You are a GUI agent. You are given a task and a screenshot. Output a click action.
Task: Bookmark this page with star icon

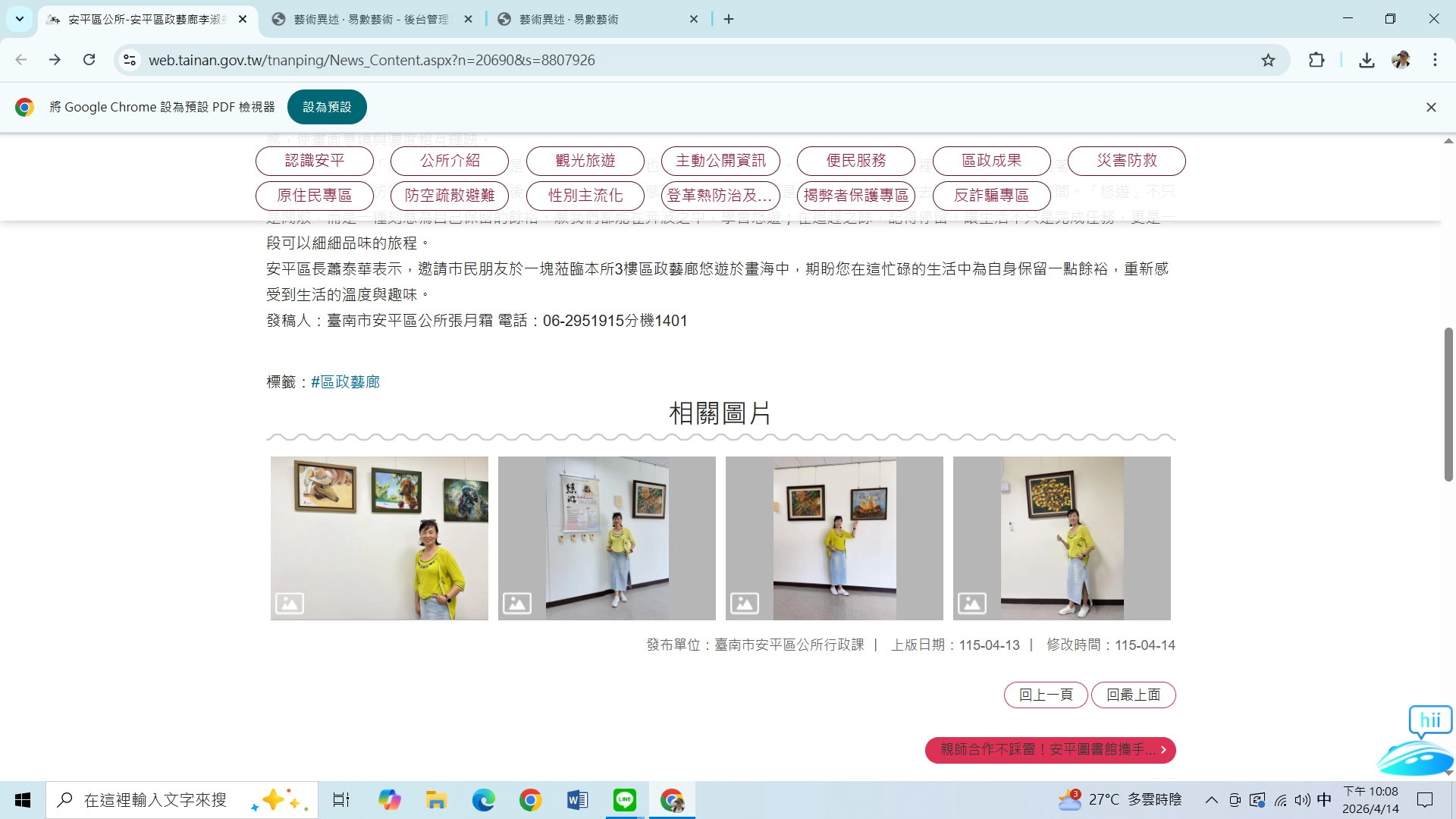point(1268,60)
